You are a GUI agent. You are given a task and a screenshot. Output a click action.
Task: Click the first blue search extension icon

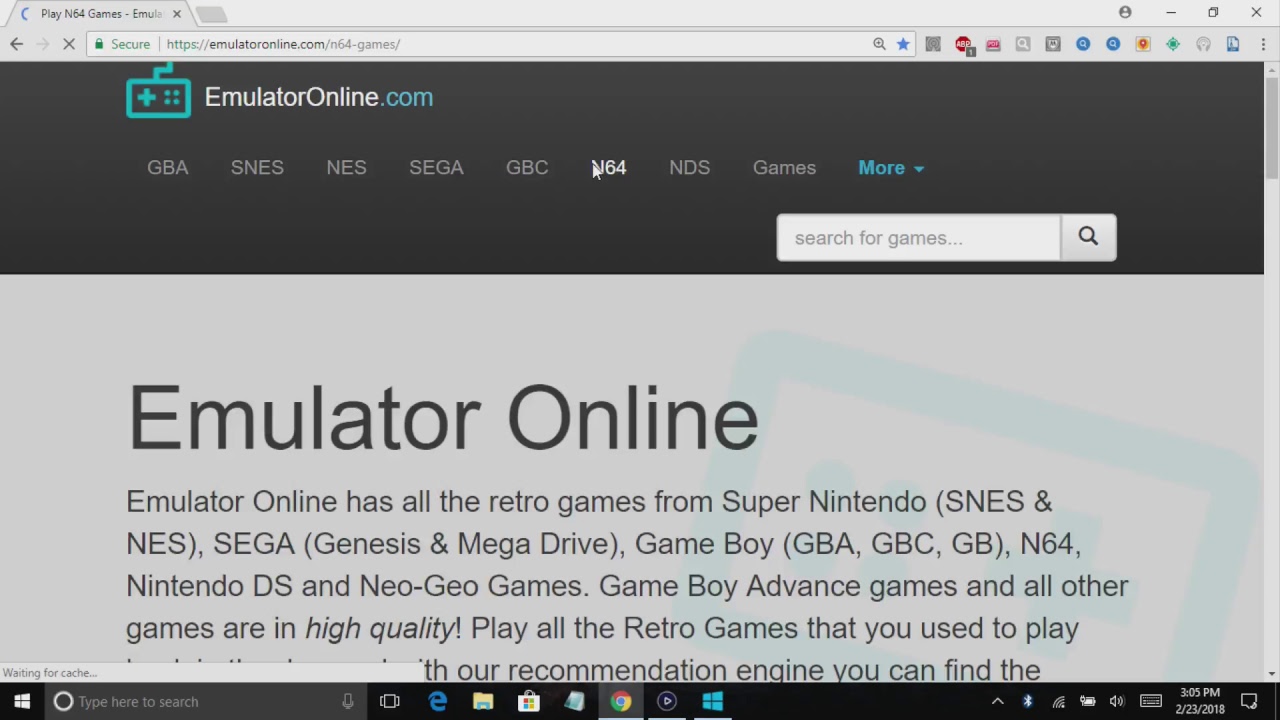pyautogui.click(x=1083, y=44)
